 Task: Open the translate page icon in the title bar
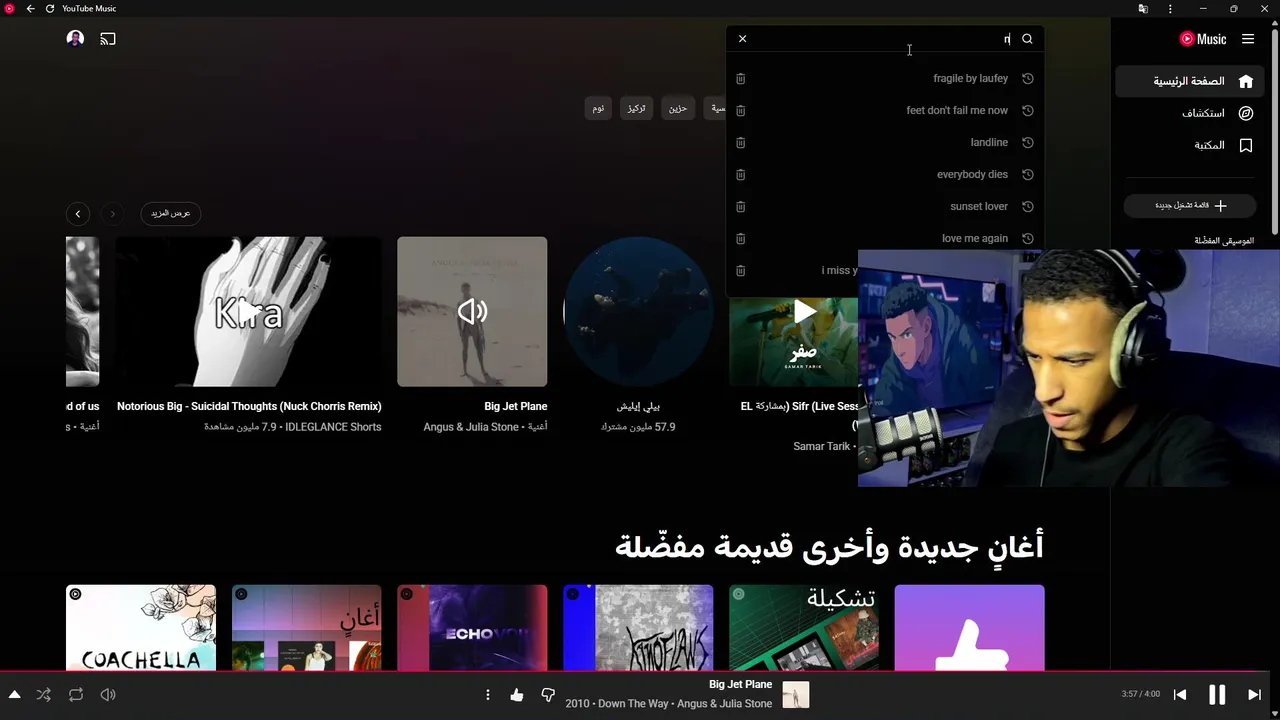1143,9
